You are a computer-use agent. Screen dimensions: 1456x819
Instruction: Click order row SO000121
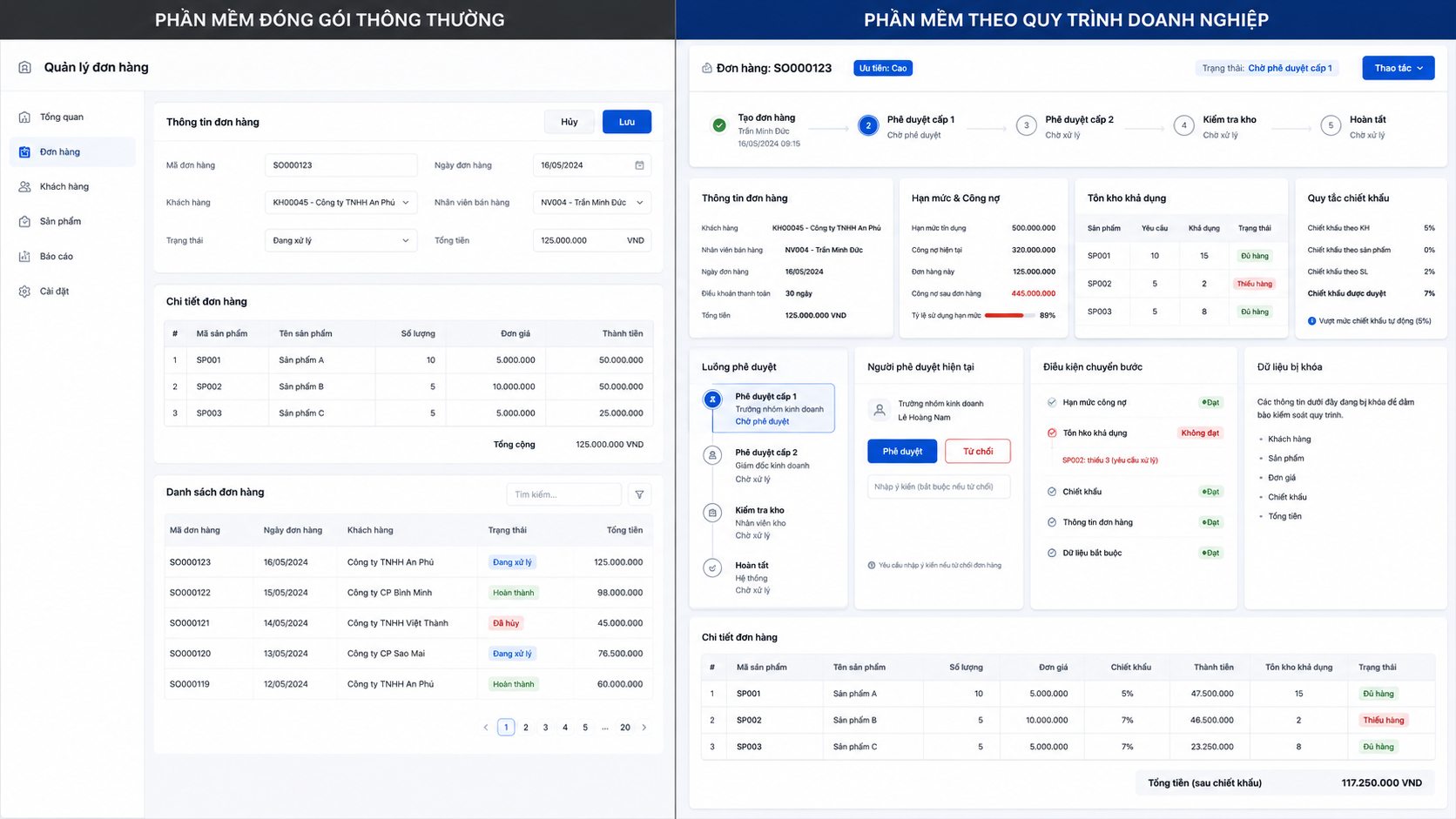coord(408,623)
